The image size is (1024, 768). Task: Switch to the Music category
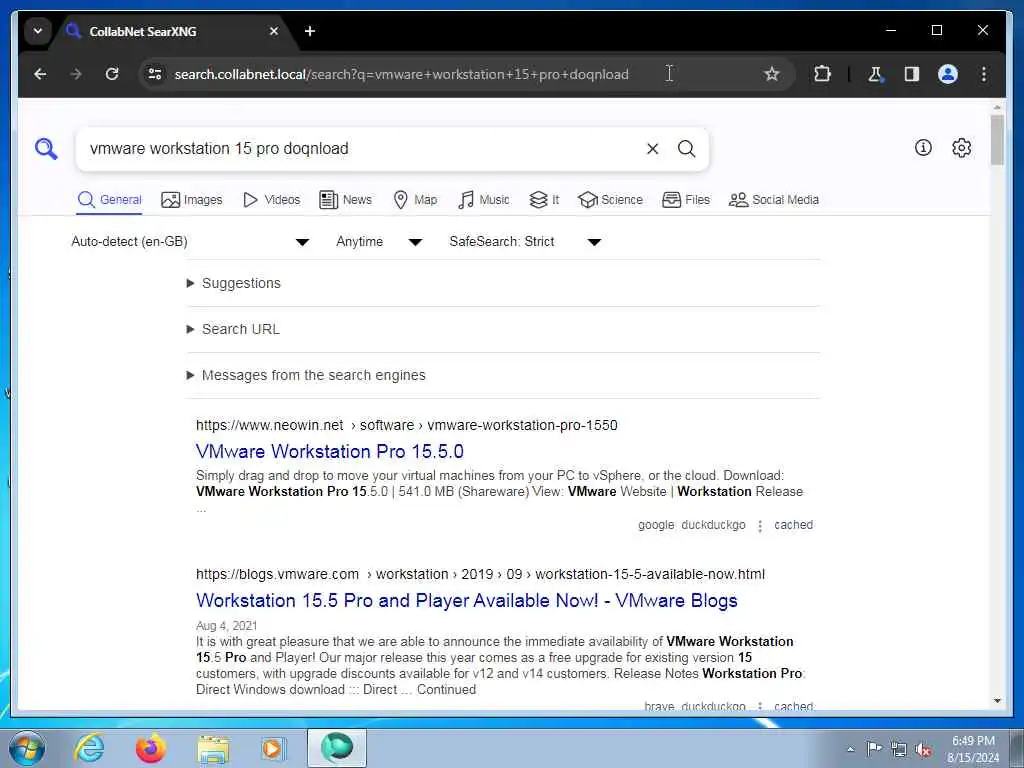pyautogui.click(x=484, y=200)
